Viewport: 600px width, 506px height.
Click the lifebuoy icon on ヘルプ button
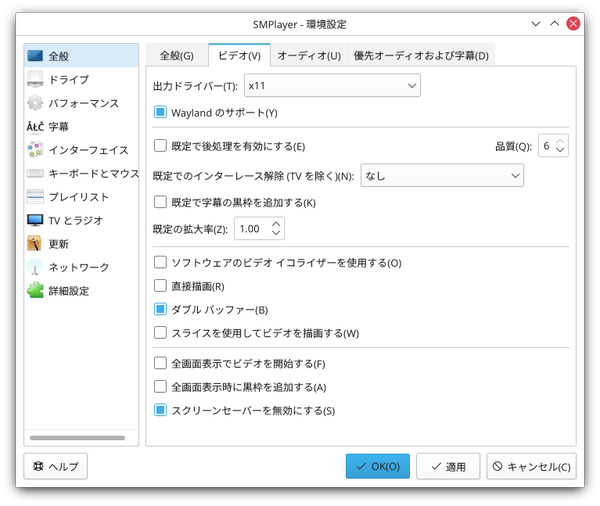point(38,466)
